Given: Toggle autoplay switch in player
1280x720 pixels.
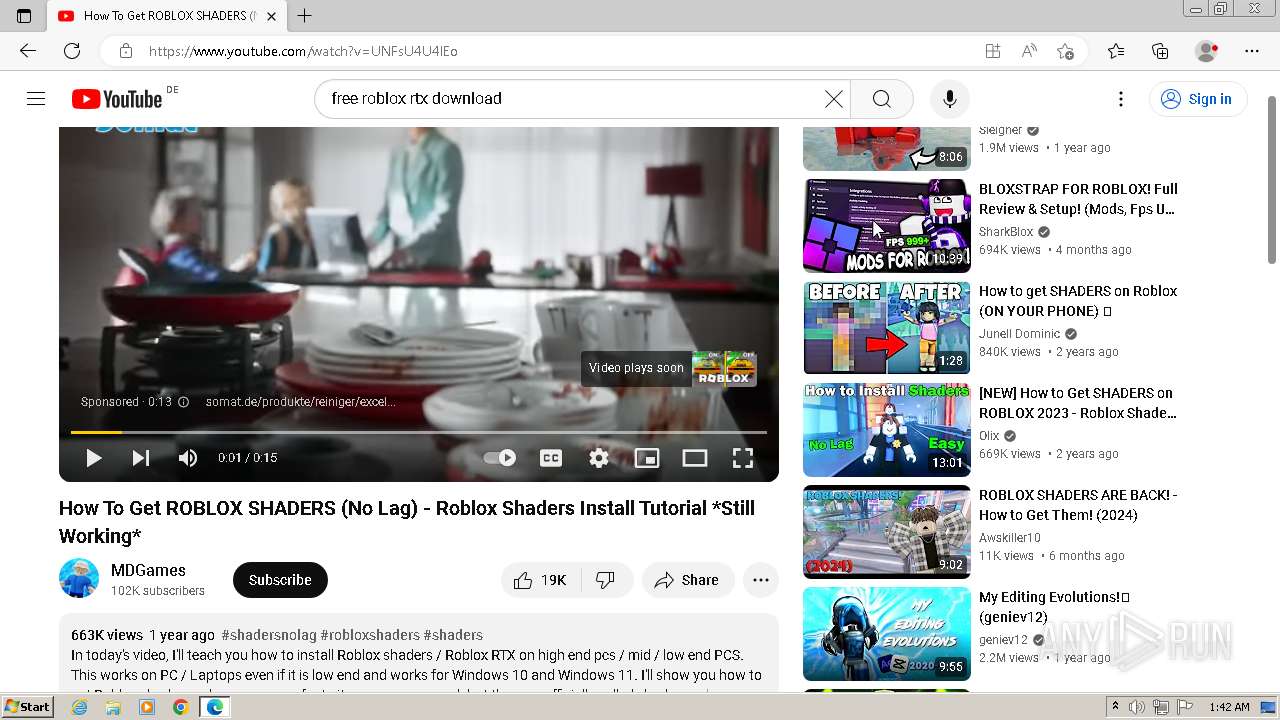Looking at the screenshot, I should click(499, 458).
